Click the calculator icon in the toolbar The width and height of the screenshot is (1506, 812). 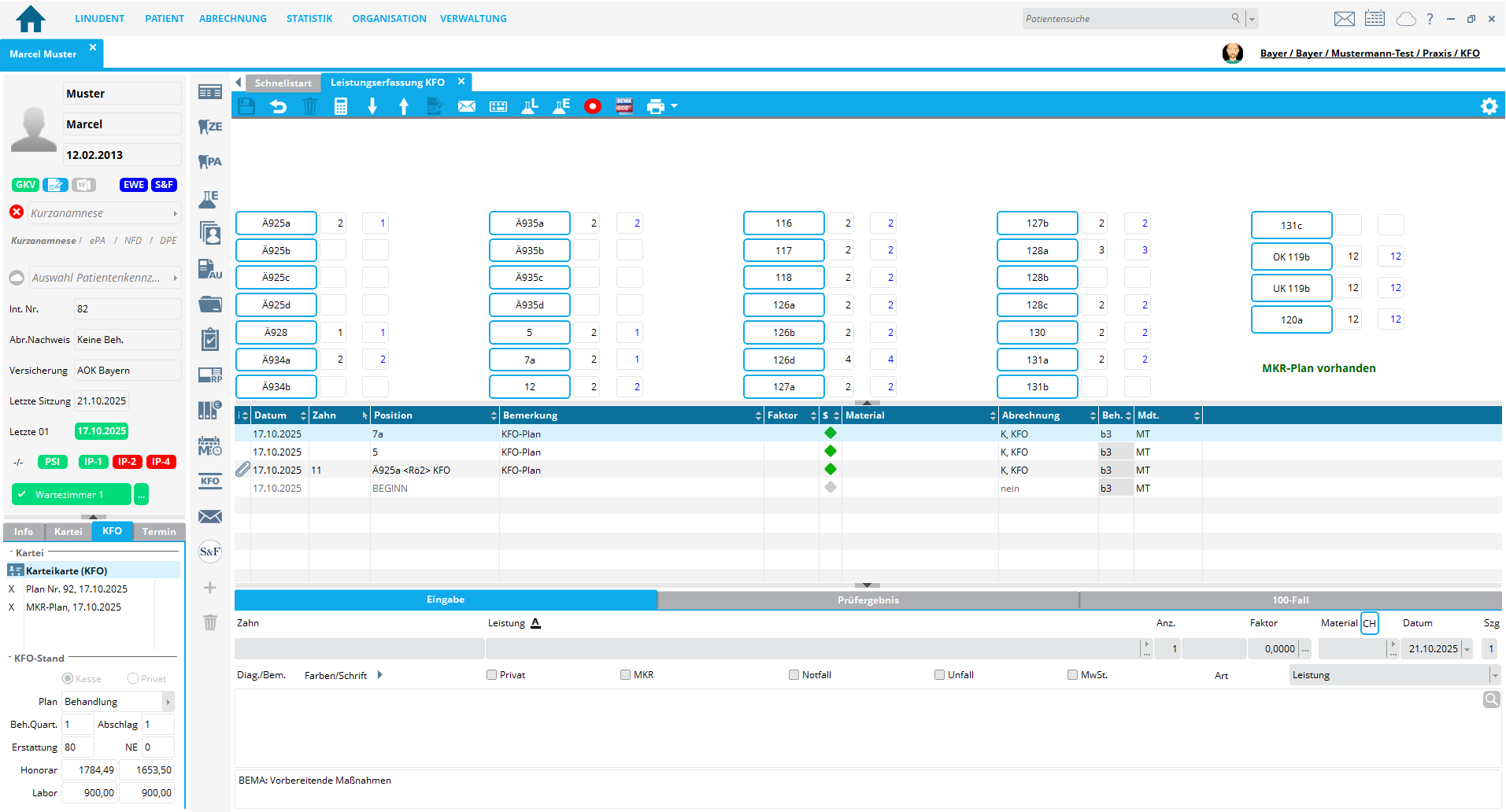pyautogui.click(x=341, y=106)
